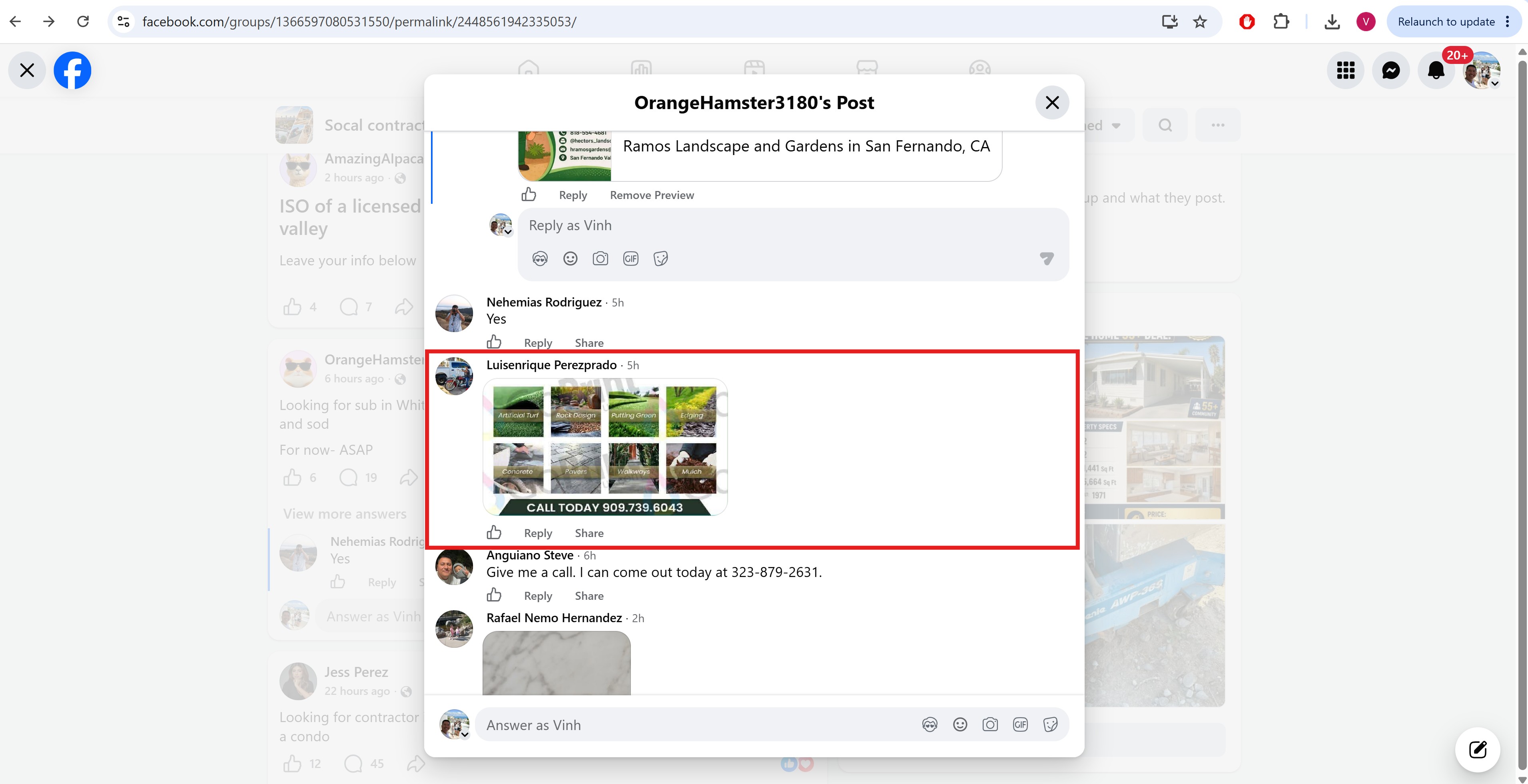Install app icon in address bar
1528x784 pixels.
click(x=1169, y=22)
